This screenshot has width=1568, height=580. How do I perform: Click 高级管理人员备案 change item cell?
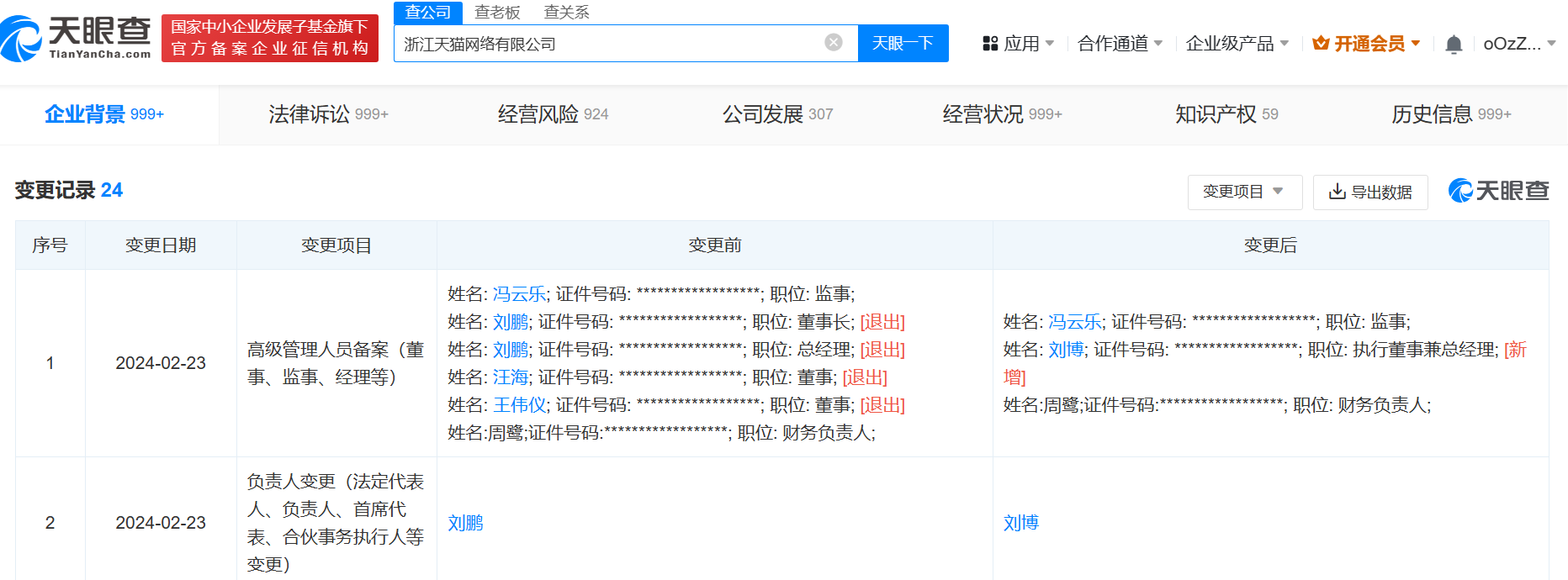tap(336, 363)
